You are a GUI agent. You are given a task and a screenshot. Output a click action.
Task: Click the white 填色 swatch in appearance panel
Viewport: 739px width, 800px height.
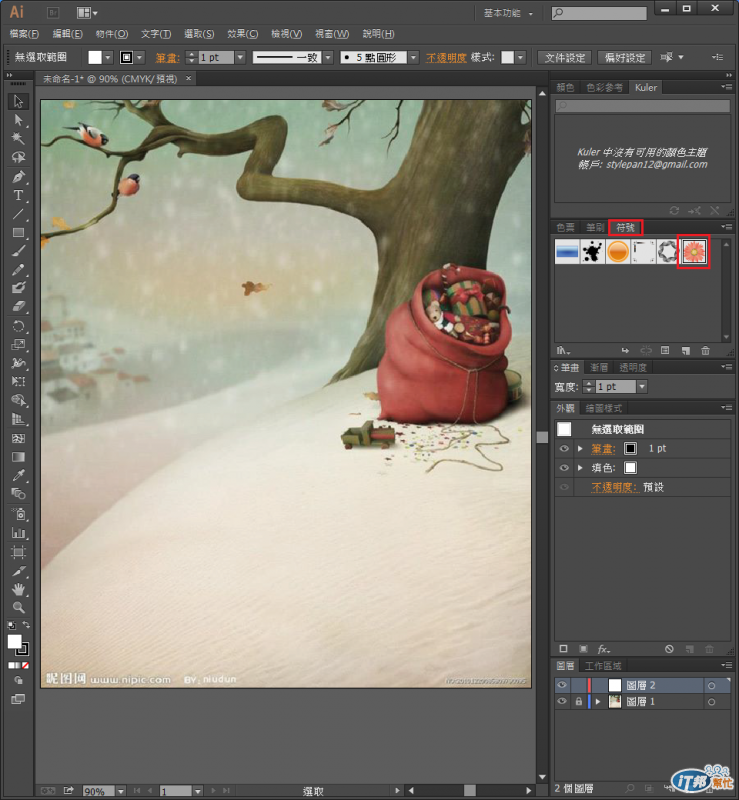click(630, 468)
